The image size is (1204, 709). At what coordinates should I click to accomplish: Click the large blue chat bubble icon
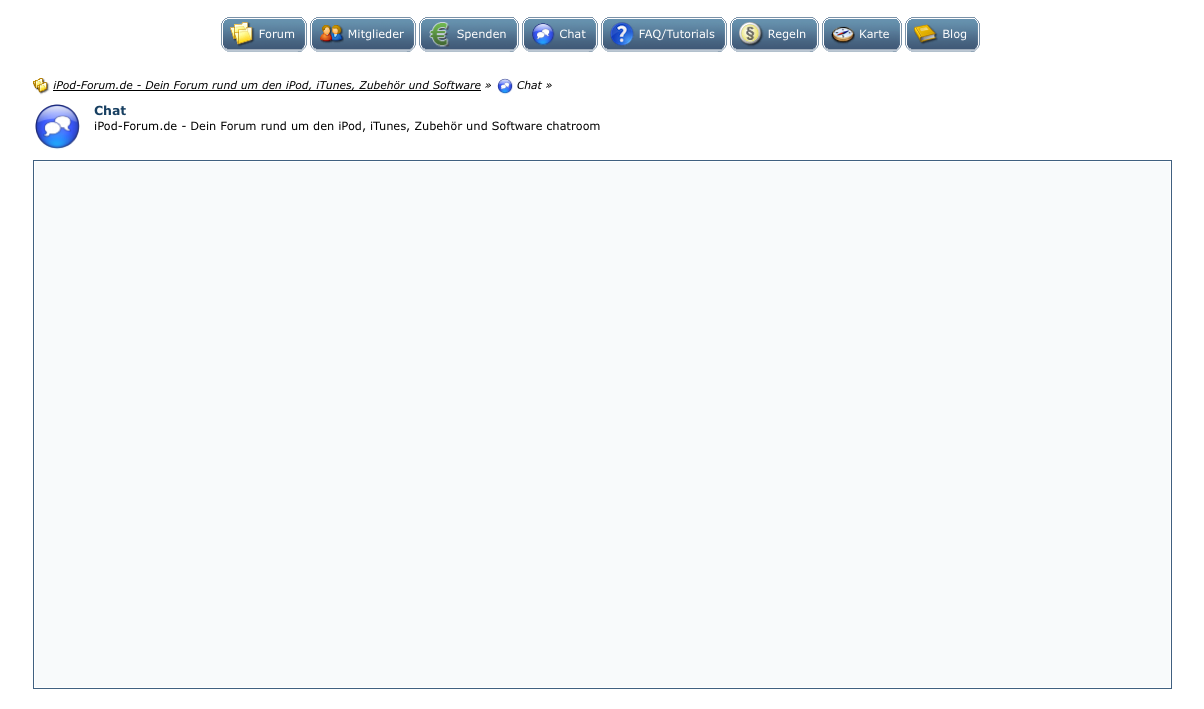(57, 127)
